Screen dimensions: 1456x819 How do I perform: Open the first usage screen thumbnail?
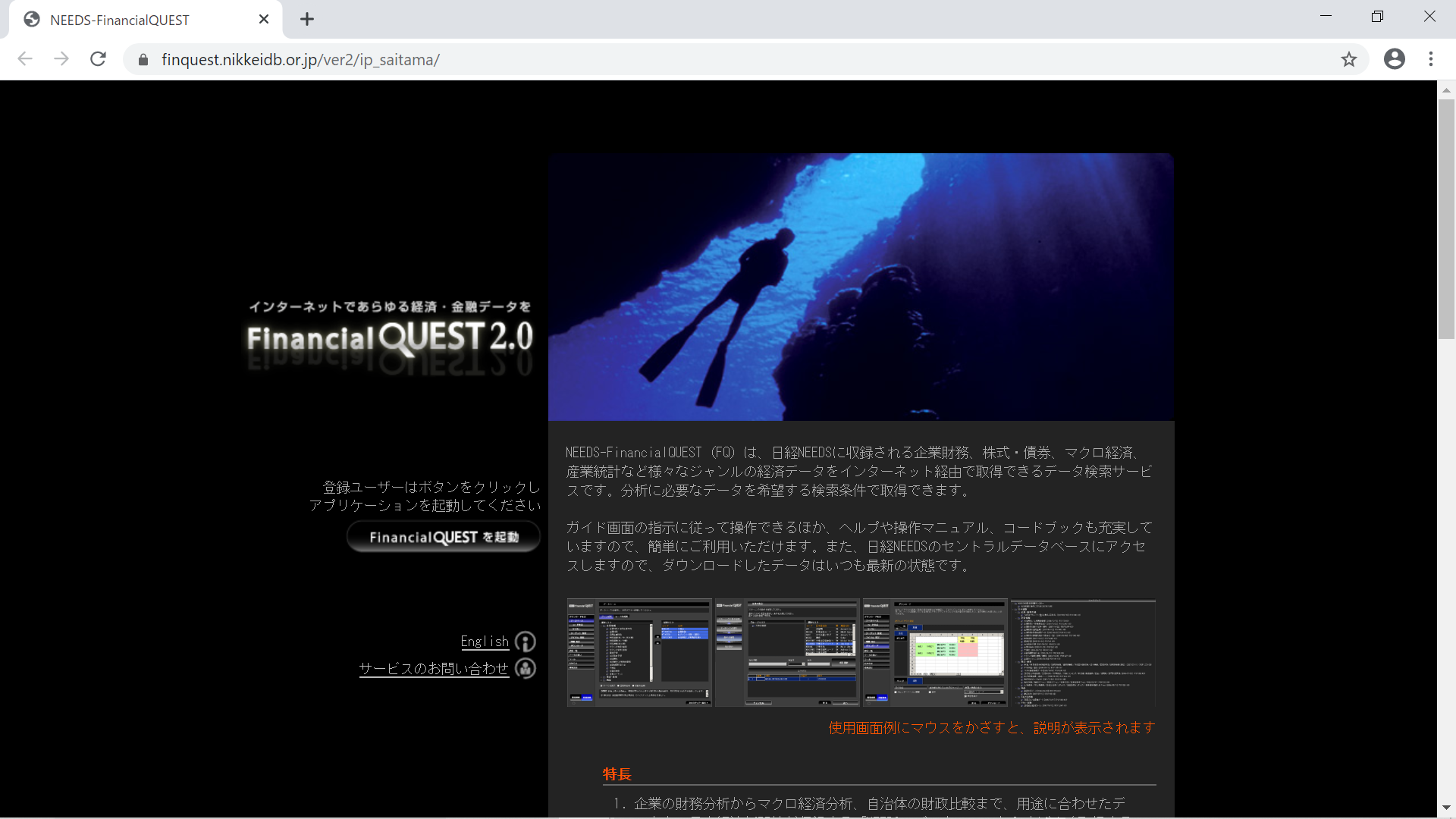tap(639, 652)
